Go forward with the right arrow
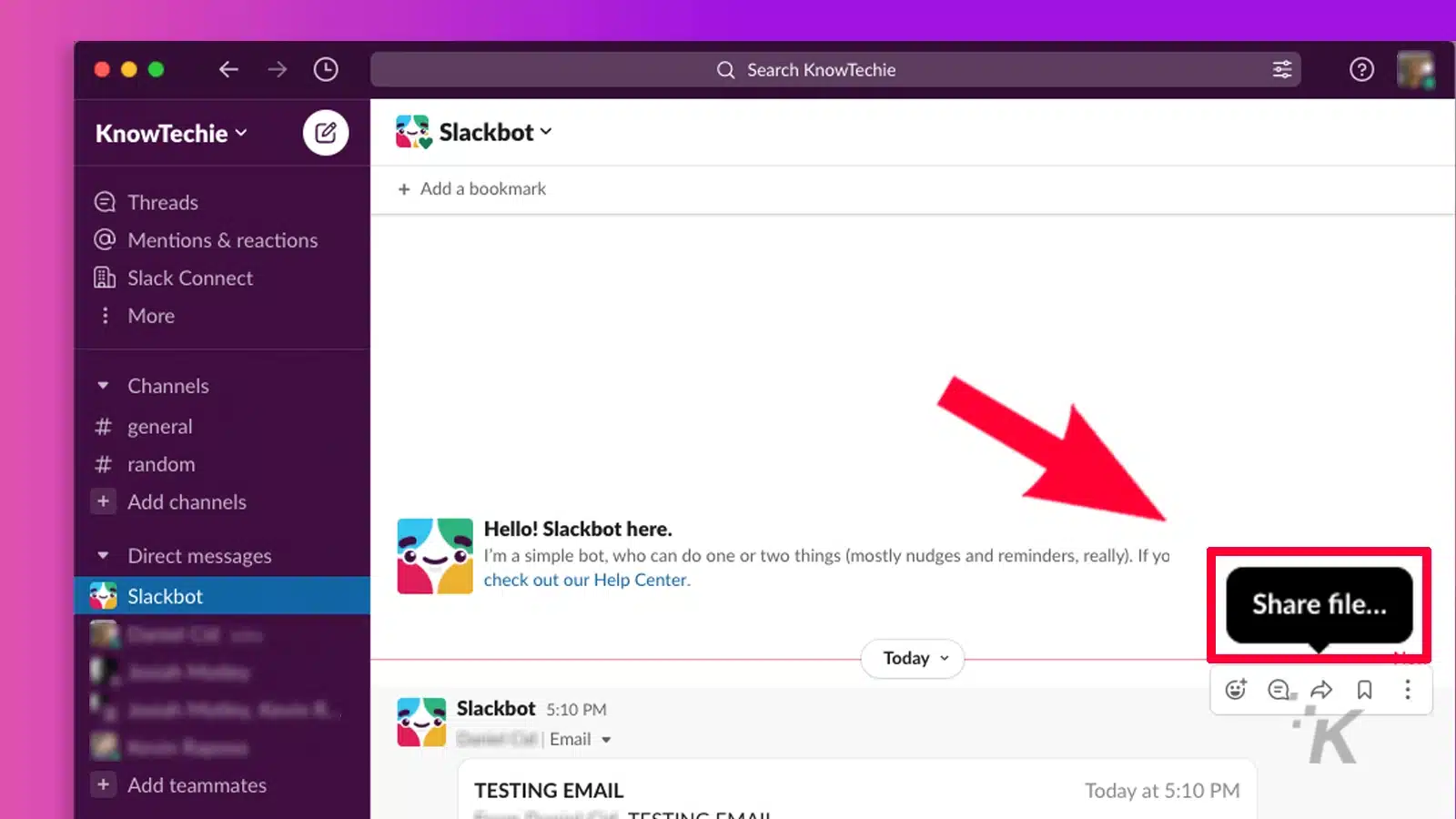This screenshot has width=1456, height=819. point(278,69)
